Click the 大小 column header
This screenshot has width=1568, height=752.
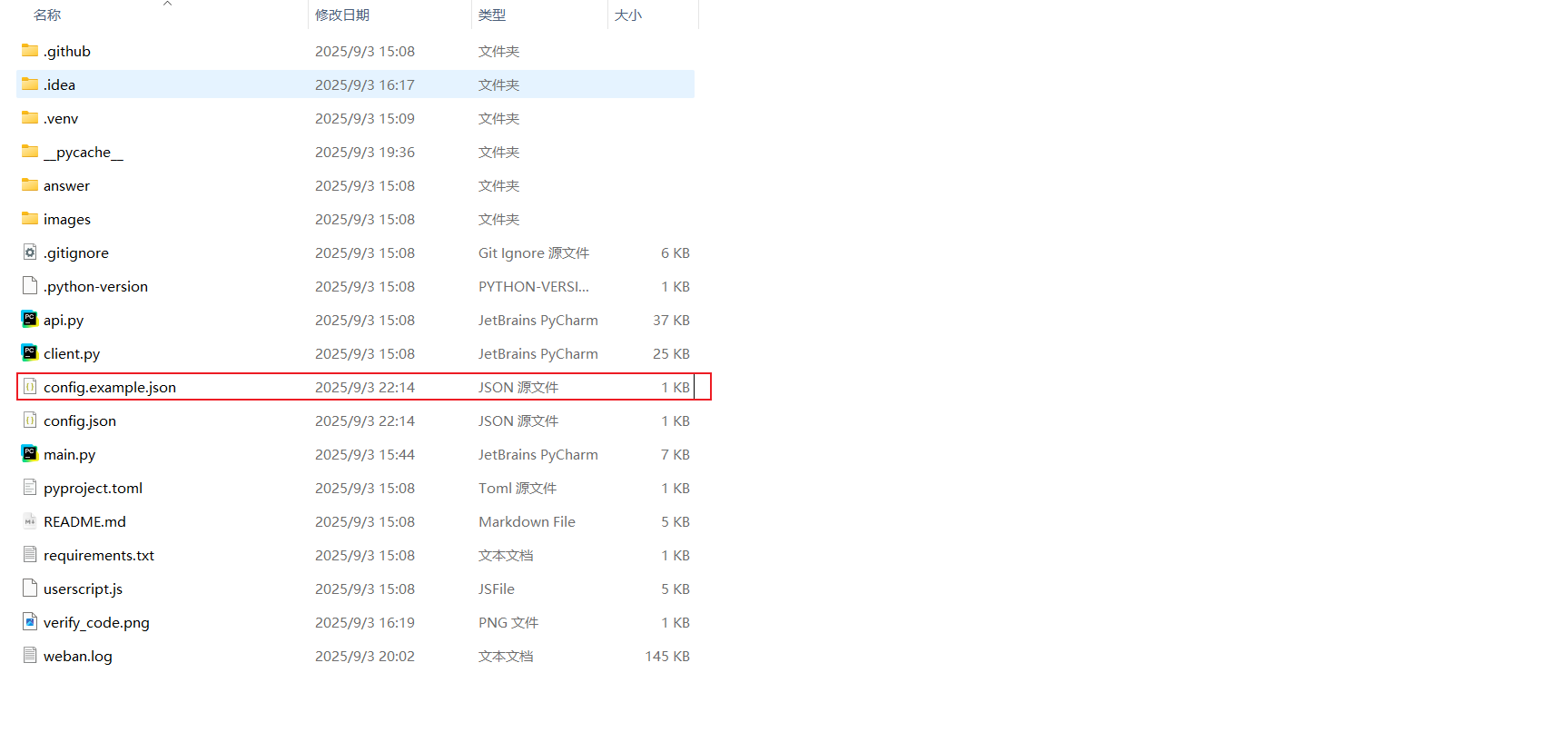(628, 15)
